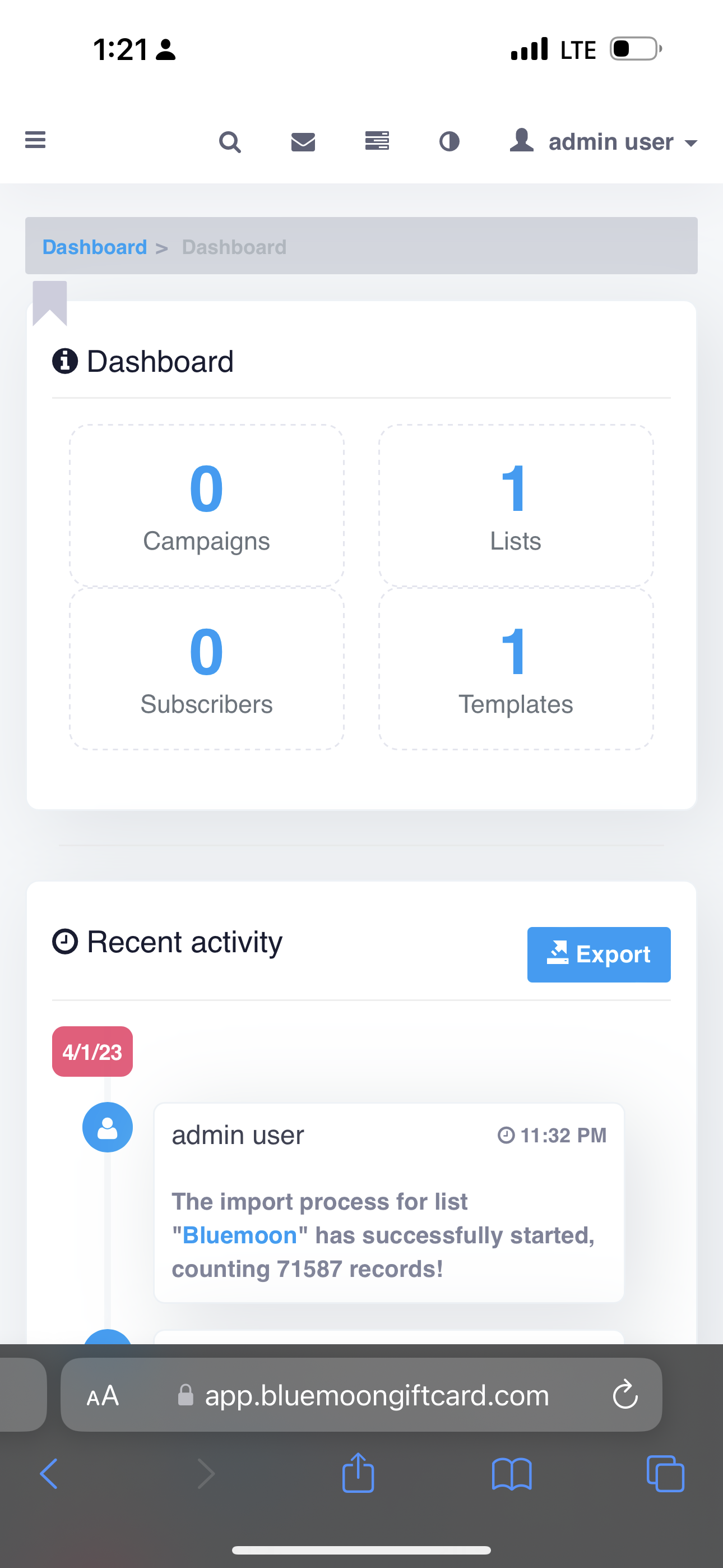
Task: Open the envelope messages icon
Action: 303,142
